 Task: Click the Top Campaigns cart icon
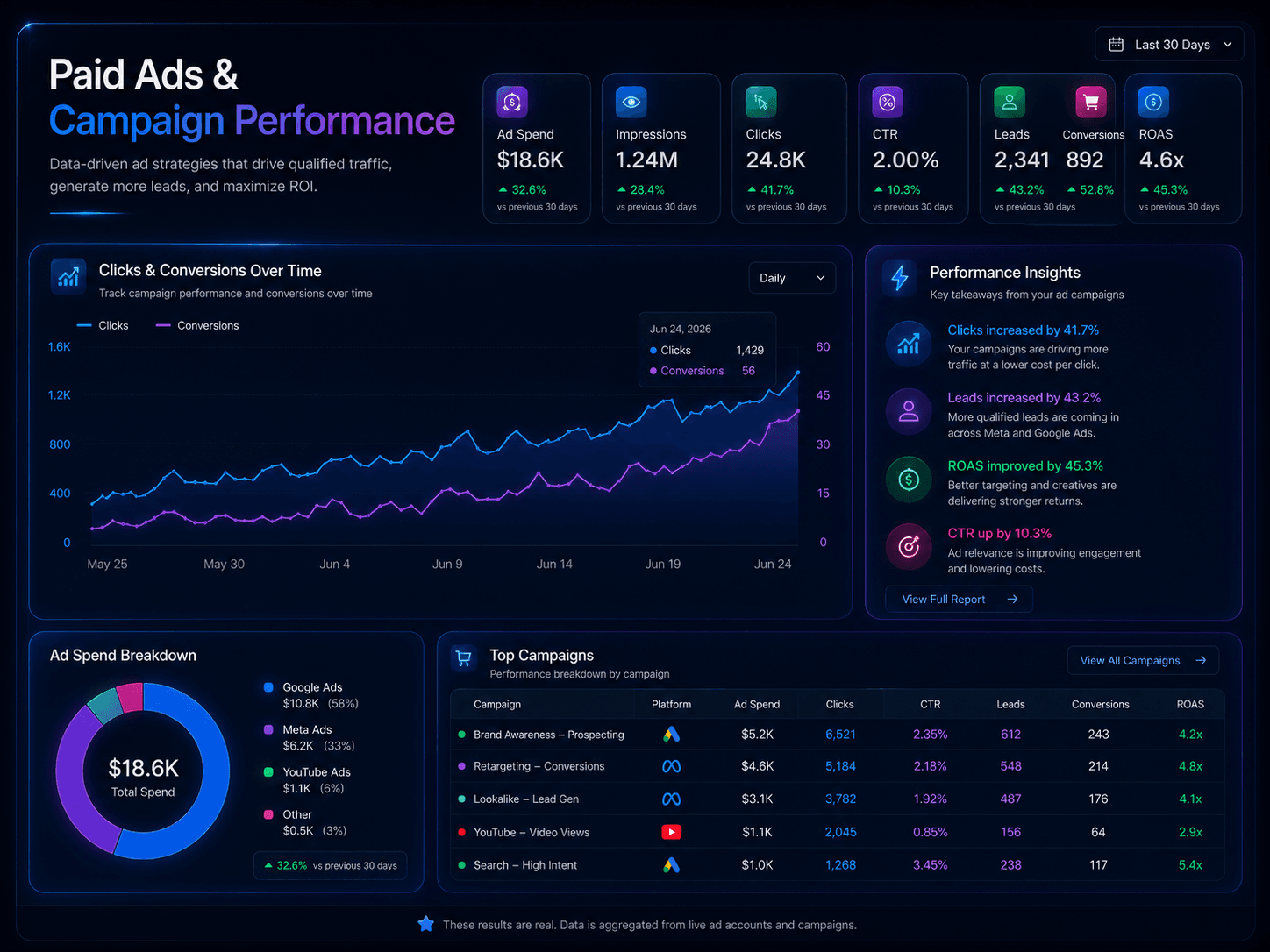point(464,658)
